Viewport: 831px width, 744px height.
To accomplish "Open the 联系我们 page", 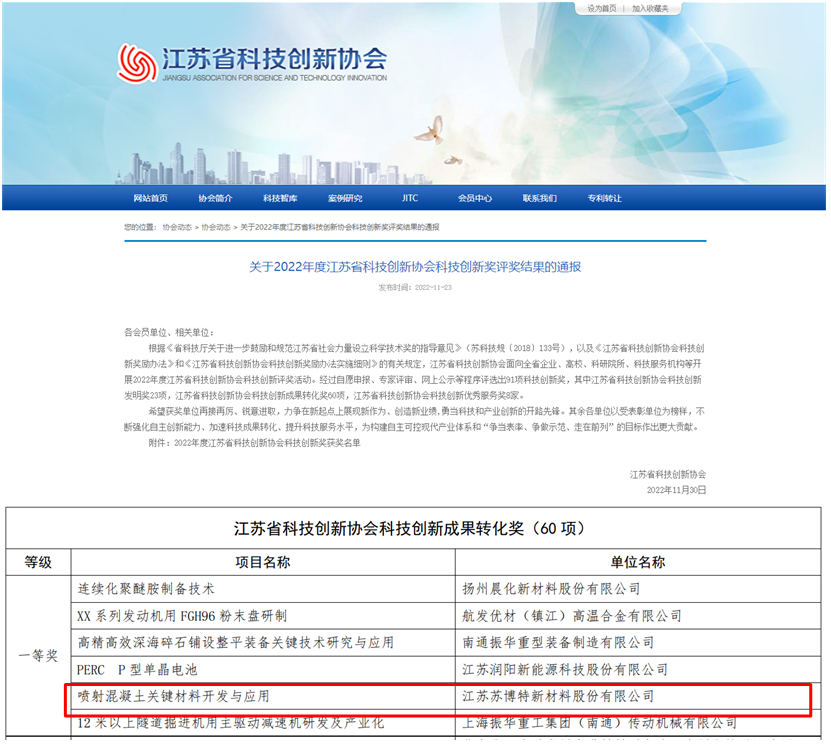I will [540, 198].
